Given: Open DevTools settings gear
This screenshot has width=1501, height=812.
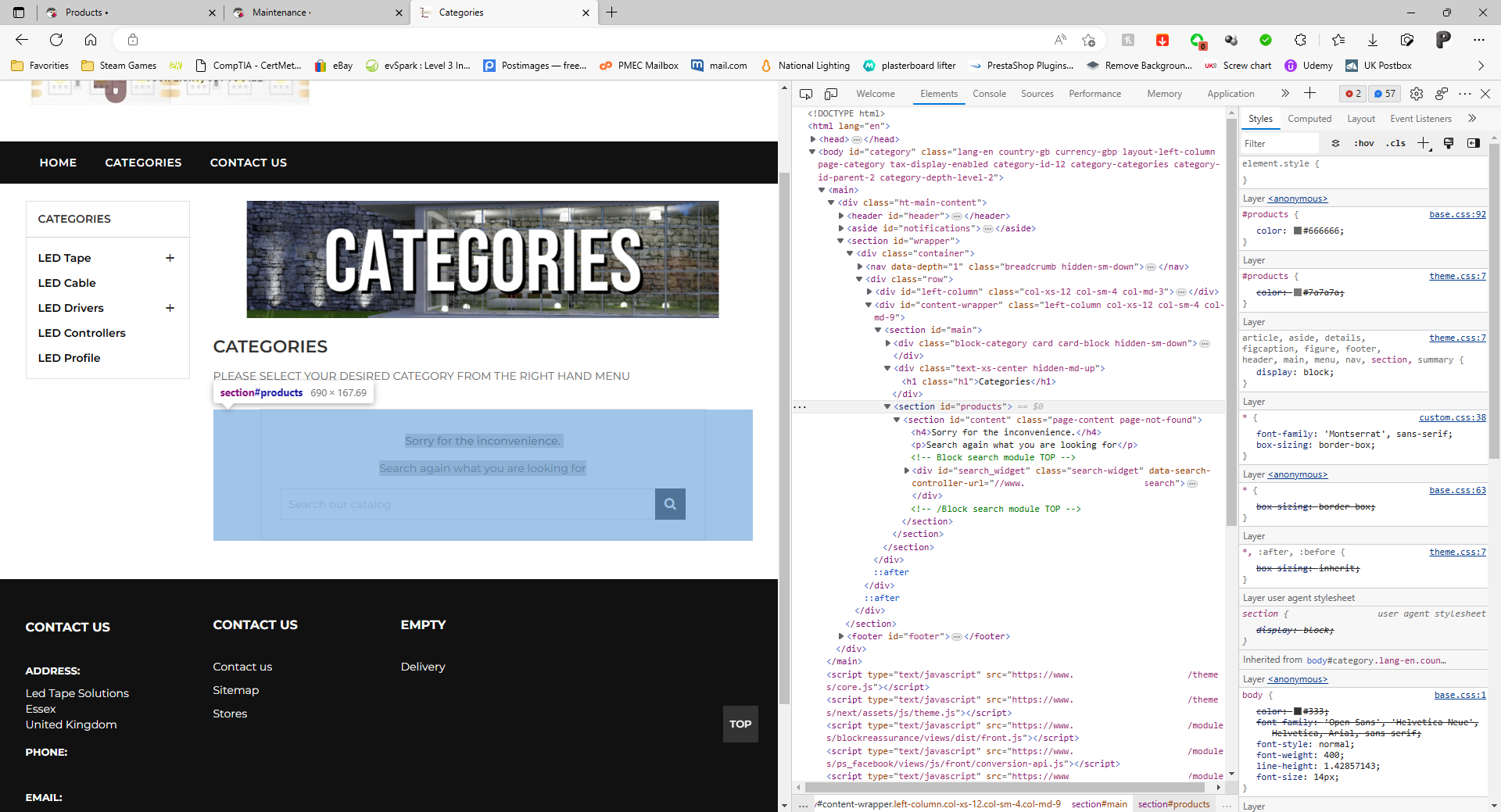Looking at the screenshot, I should pos(1417,94).
